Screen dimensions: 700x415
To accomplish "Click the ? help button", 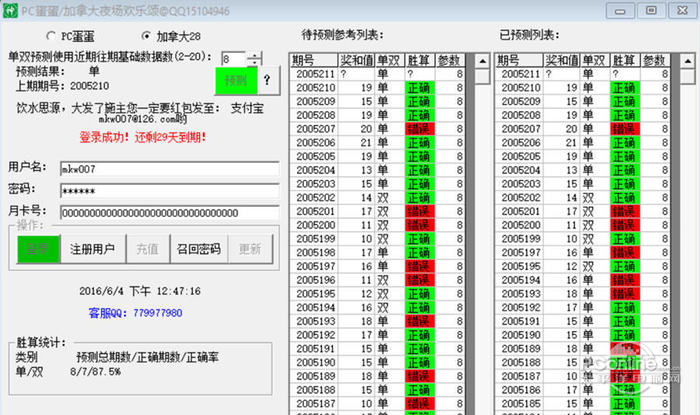I will 267,80.
